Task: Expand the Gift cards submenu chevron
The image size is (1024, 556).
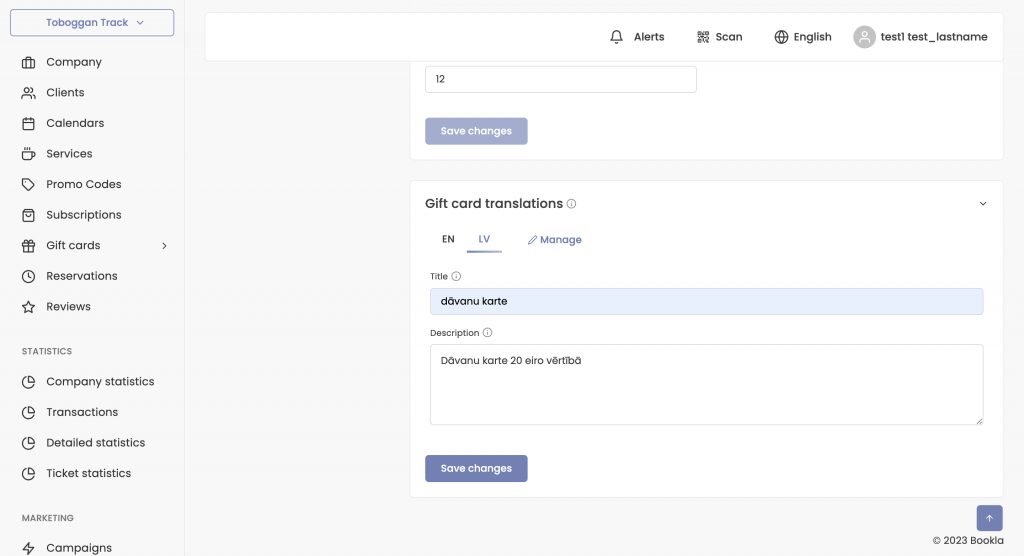Action: tap(165, 246)
